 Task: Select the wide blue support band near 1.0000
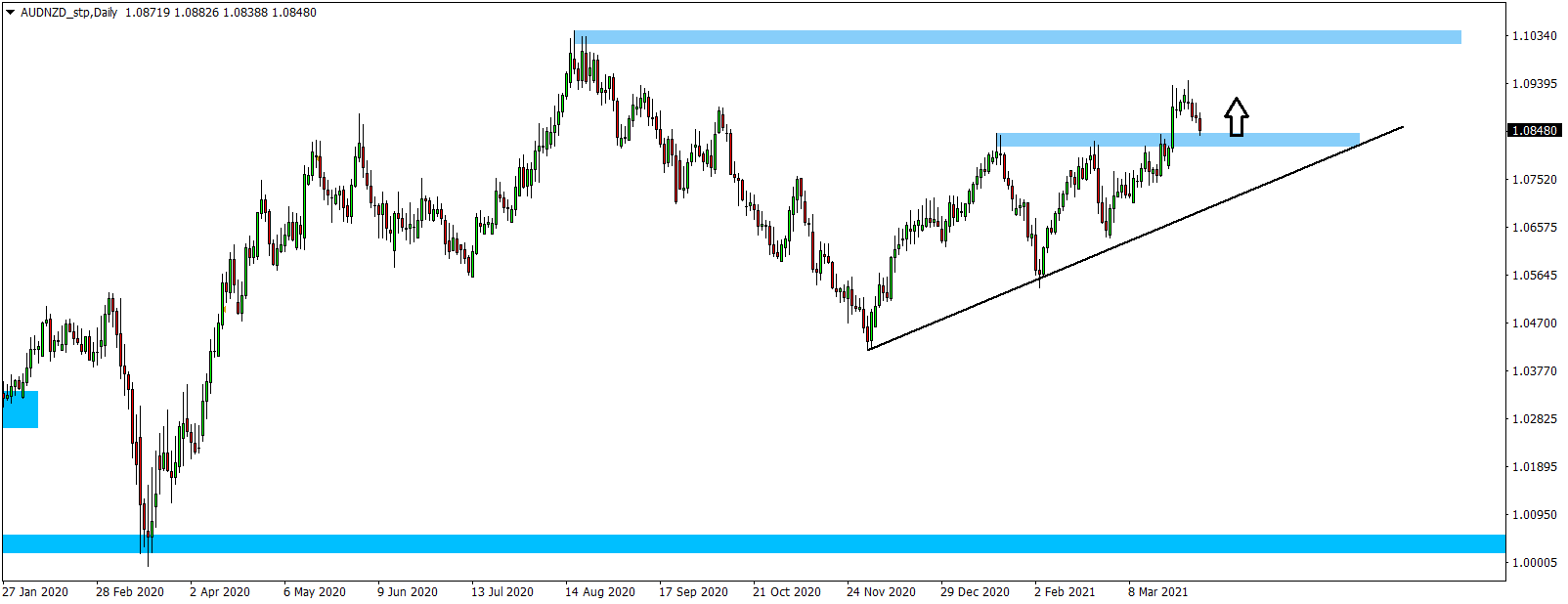[x=754, y=543]
